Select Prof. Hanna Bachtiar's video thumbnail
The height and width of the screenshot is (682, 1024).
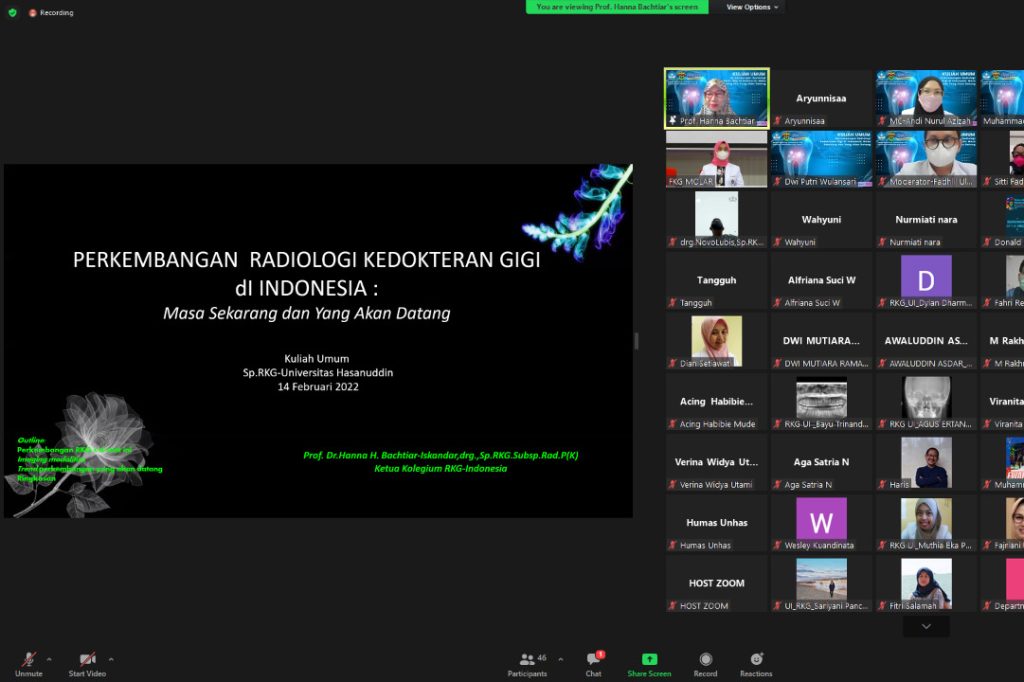[716, 97]
